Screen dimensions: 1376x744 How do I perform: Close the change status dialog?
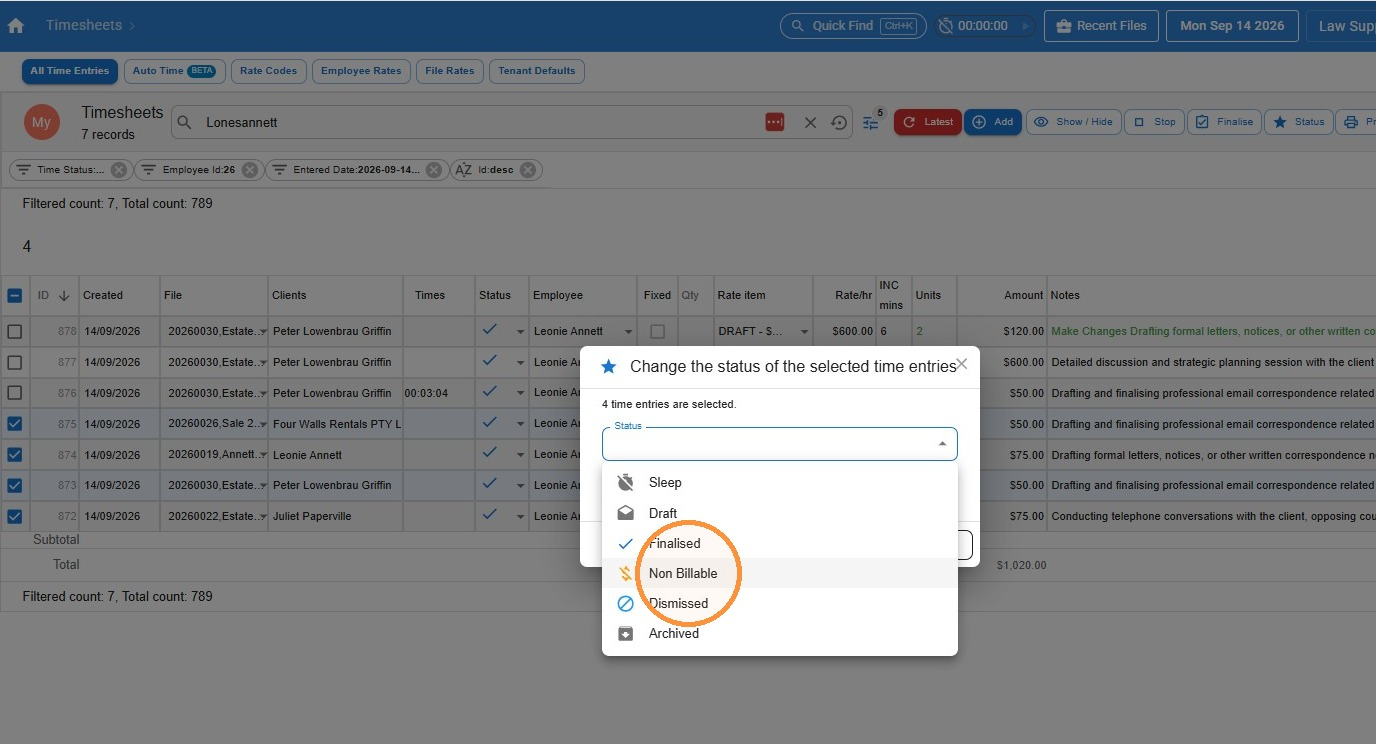(x=962, y=364)
